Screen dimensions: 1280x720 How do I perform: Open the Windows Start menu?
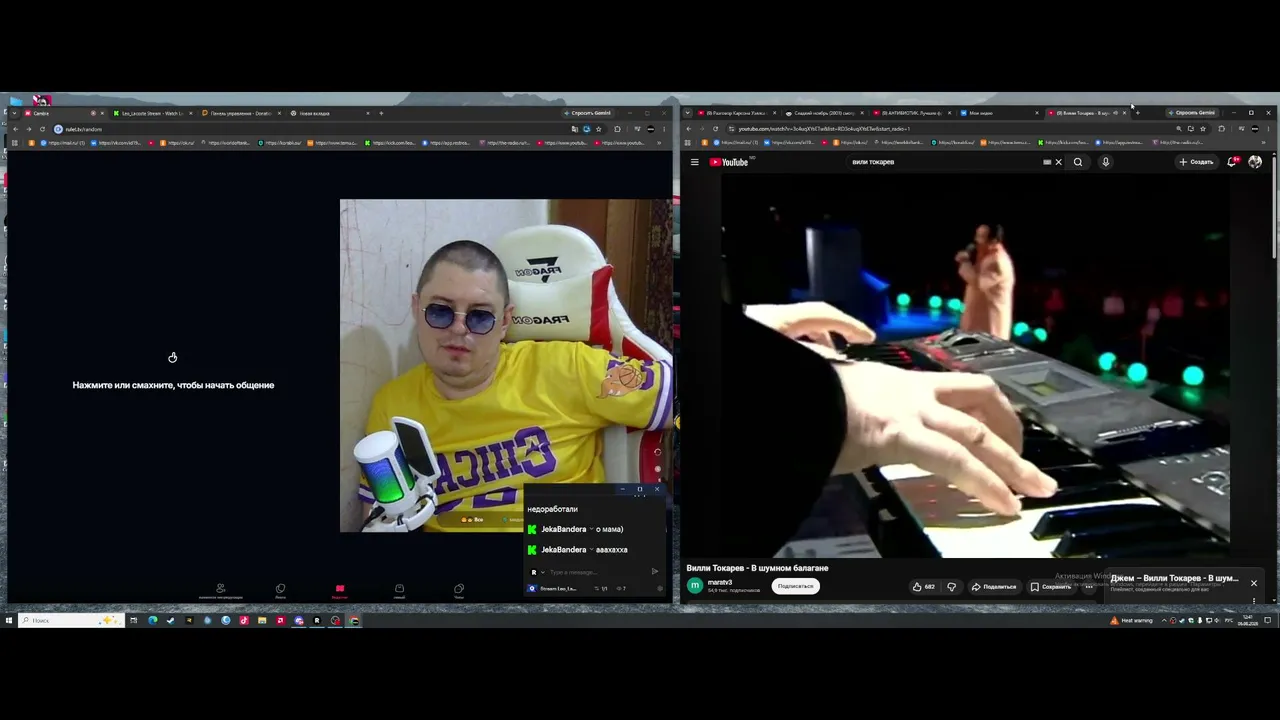(9, 621)
